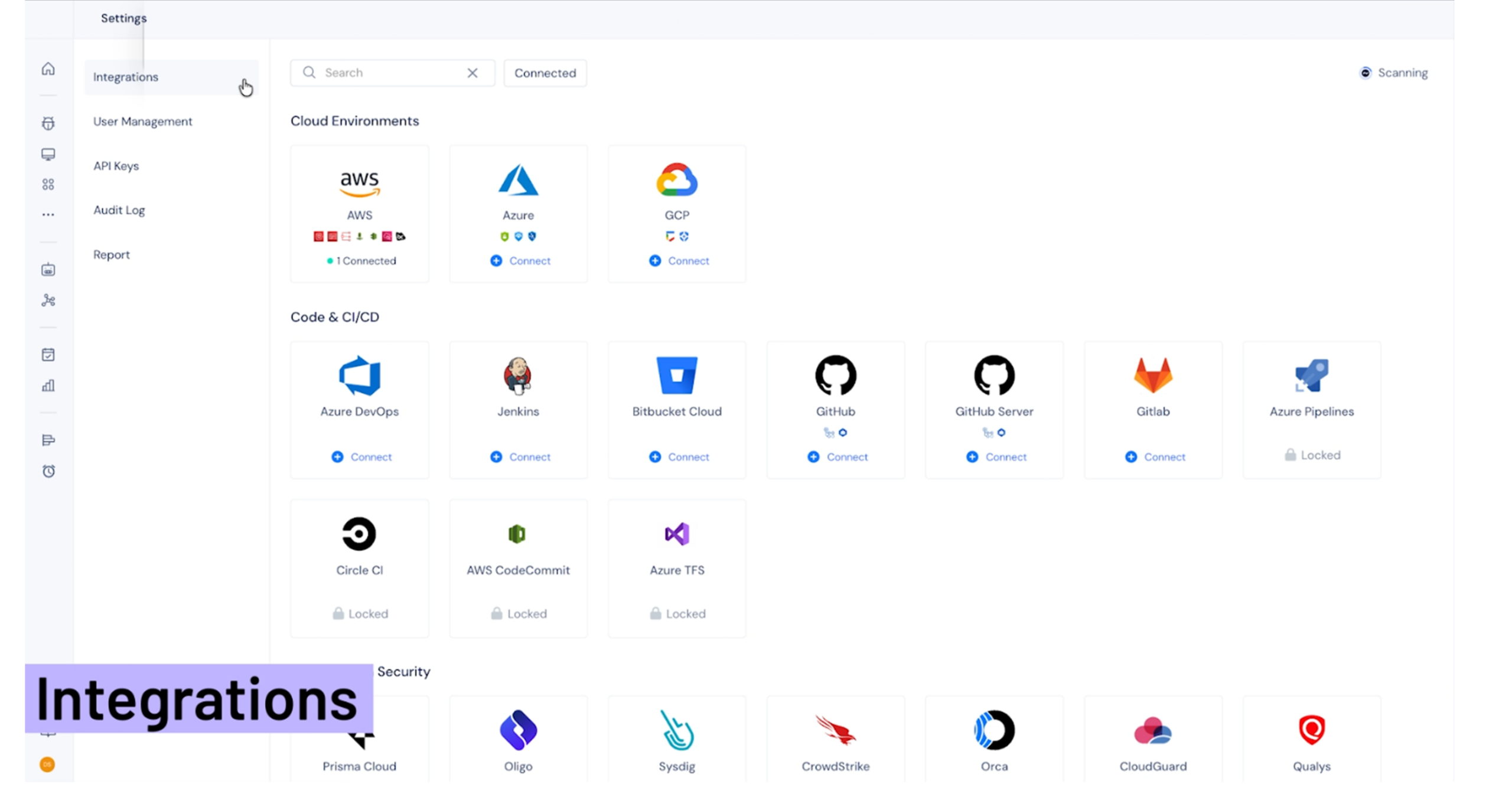Open the bug icon in sidebar
This screenshot has height=807, width=1512.
(48, 123)
